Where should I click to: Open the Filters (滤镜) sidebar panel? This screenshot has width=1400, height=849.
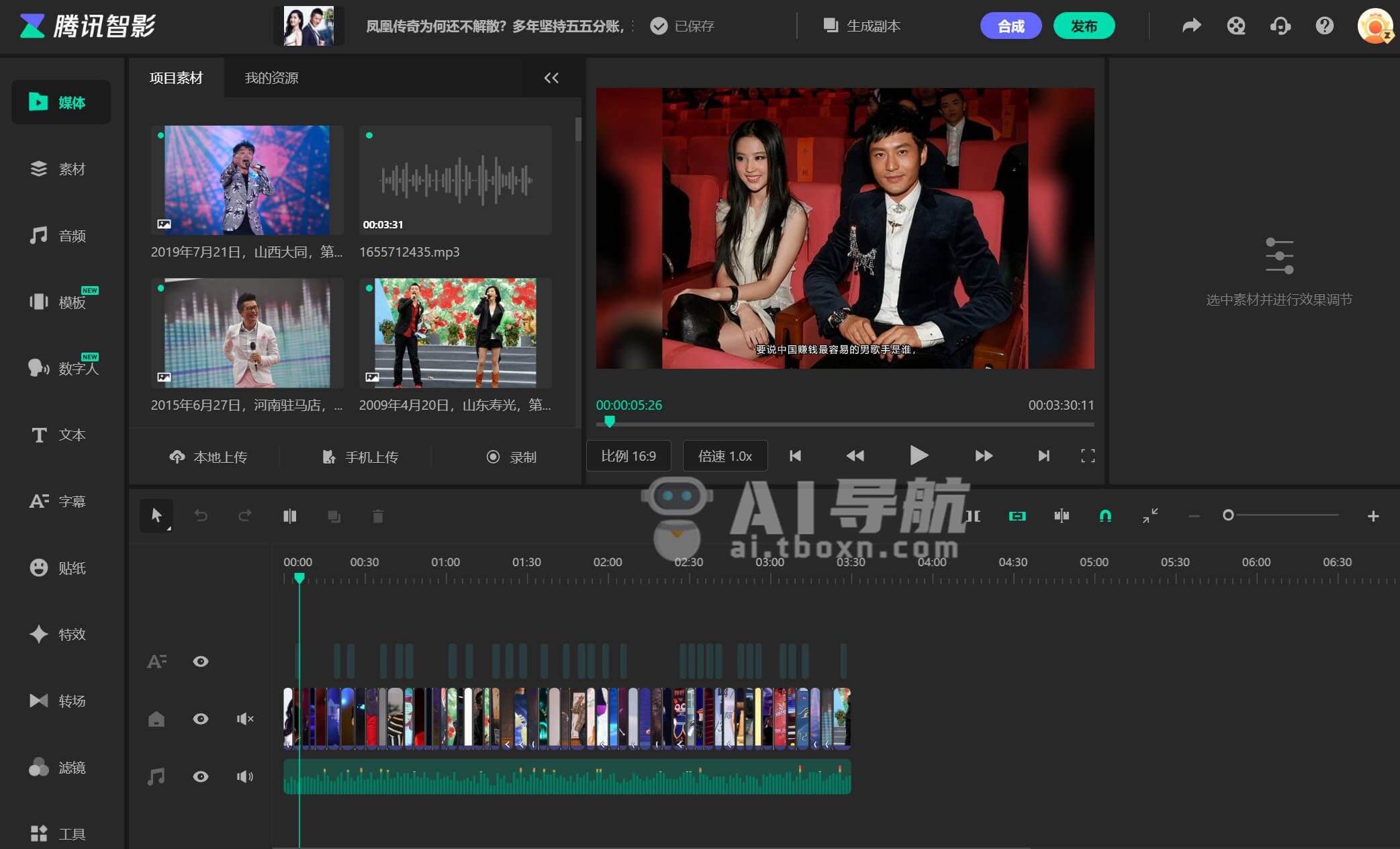[58, 767]
